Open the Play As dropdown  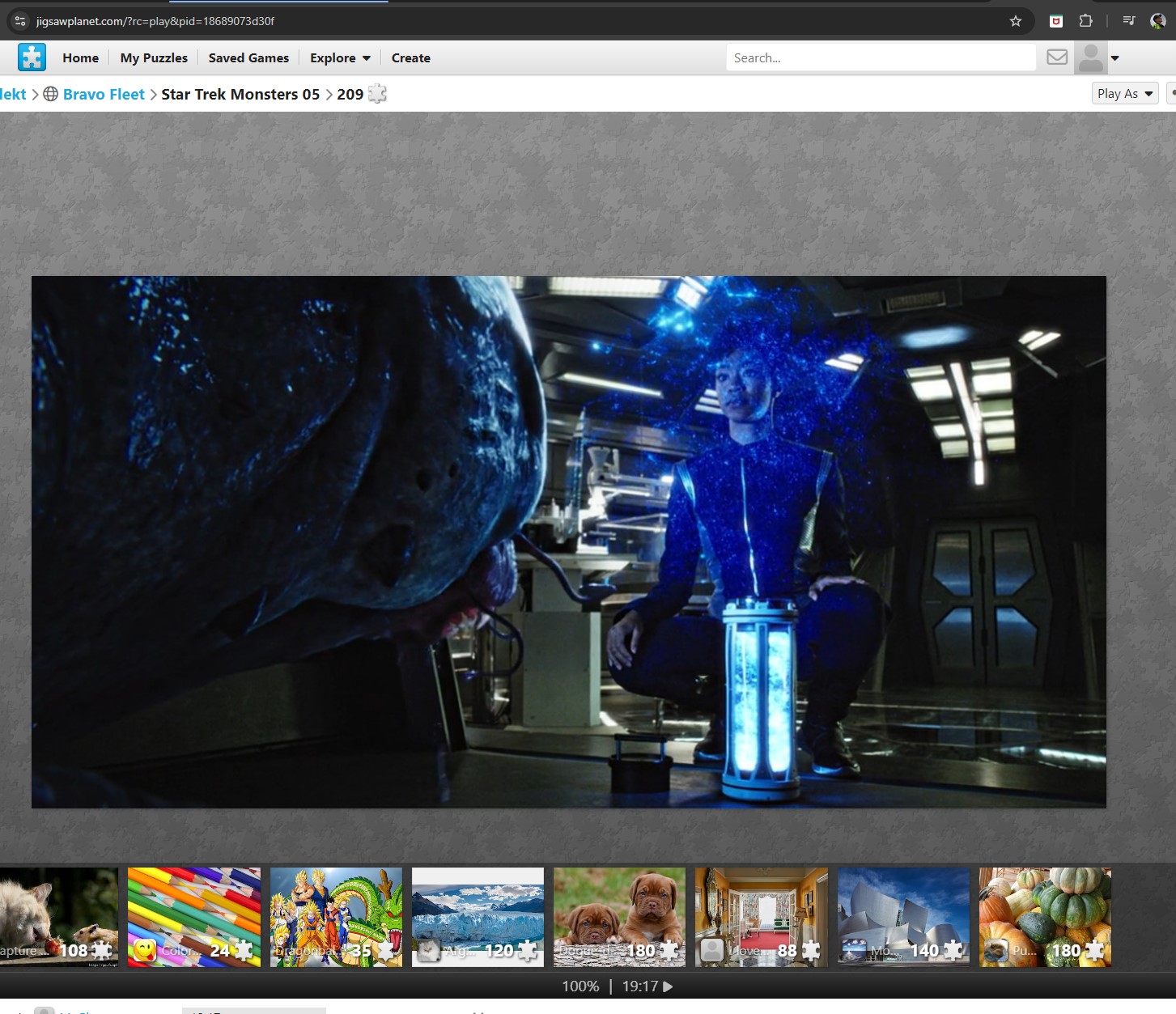(x=1125, y=94)
